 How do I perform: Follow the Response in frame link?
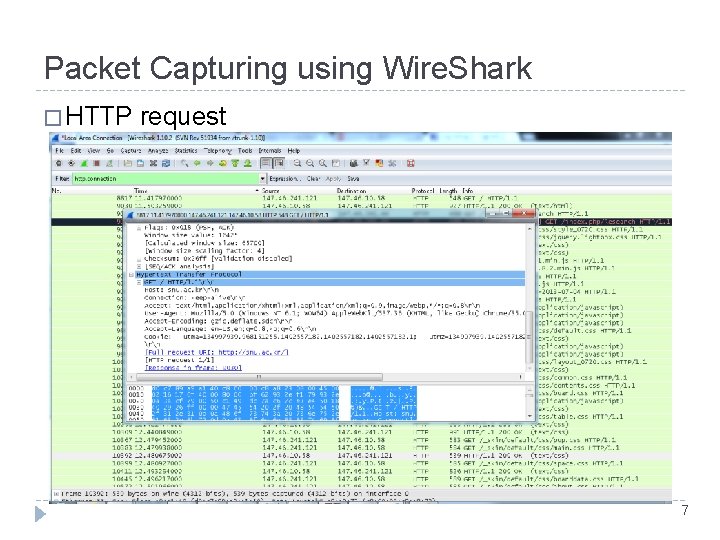193,368
